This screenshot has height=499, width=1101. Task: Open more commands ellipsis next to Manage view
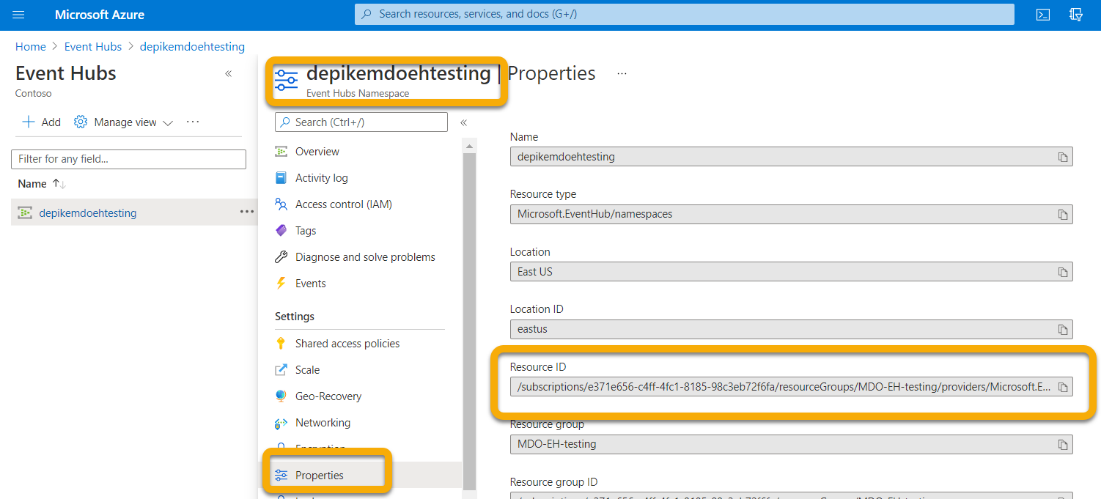(193, 122)
